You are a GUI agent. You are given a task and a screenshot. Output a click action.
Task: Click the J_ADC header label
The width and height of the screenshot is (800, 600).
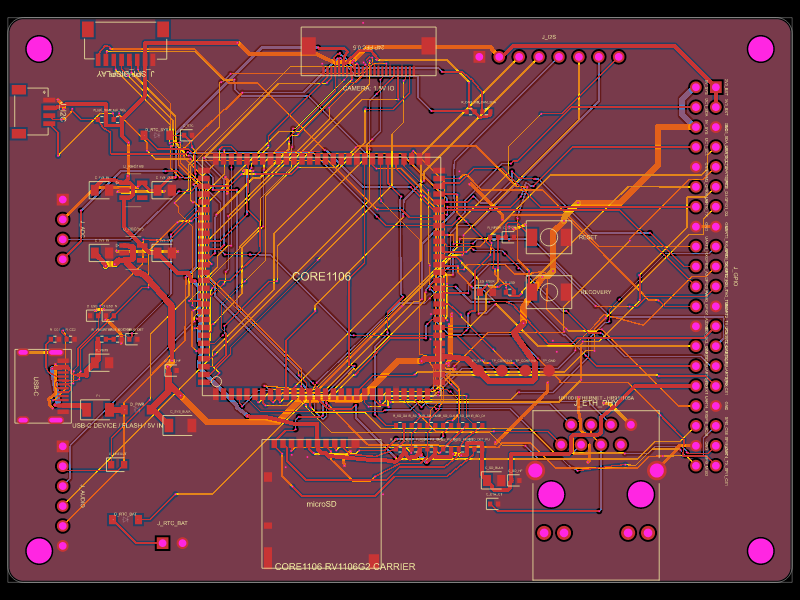tap(83, 229)
